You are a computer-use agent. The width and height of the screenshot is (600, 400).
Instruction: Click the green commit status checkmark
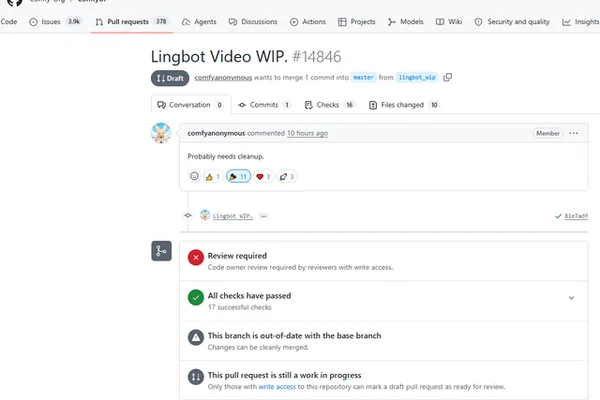point(558,216)
